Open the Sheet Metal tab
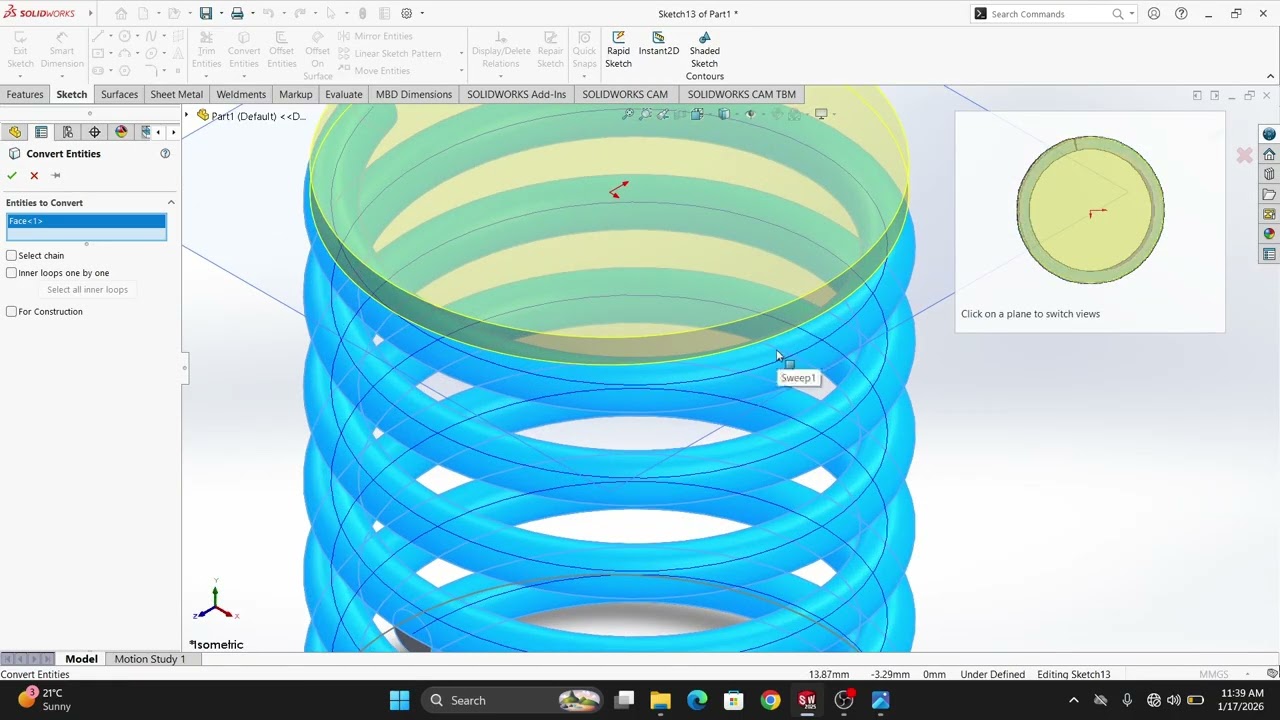 point(176,94)
